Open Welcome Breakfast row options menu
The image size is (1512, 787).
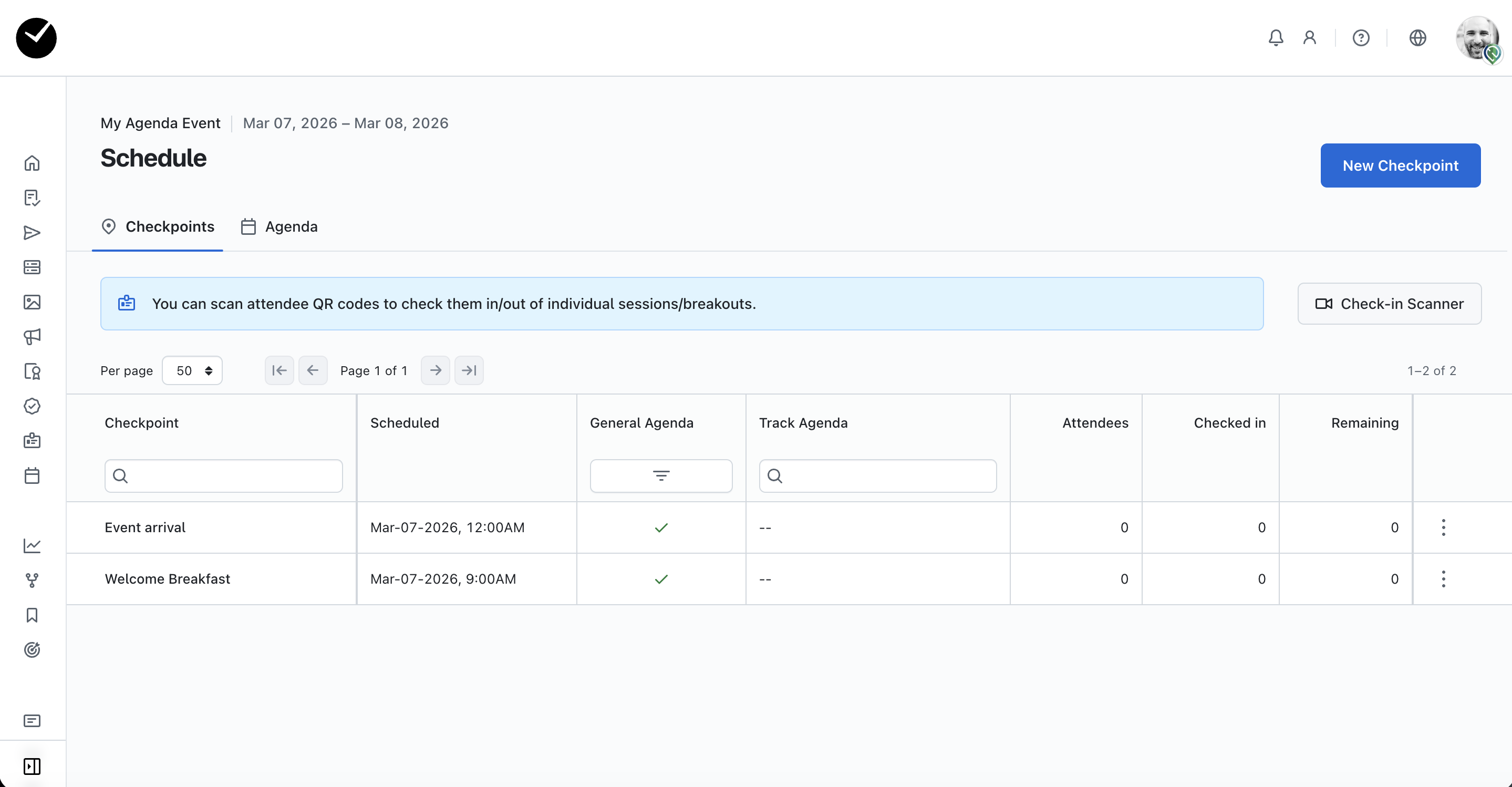[1443, 579]
